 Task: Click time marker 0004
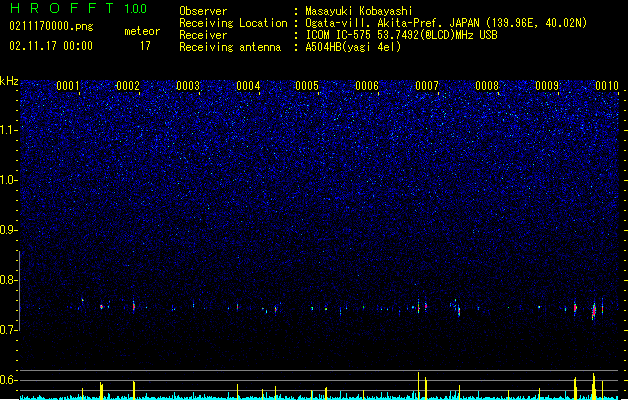point(248,85)
